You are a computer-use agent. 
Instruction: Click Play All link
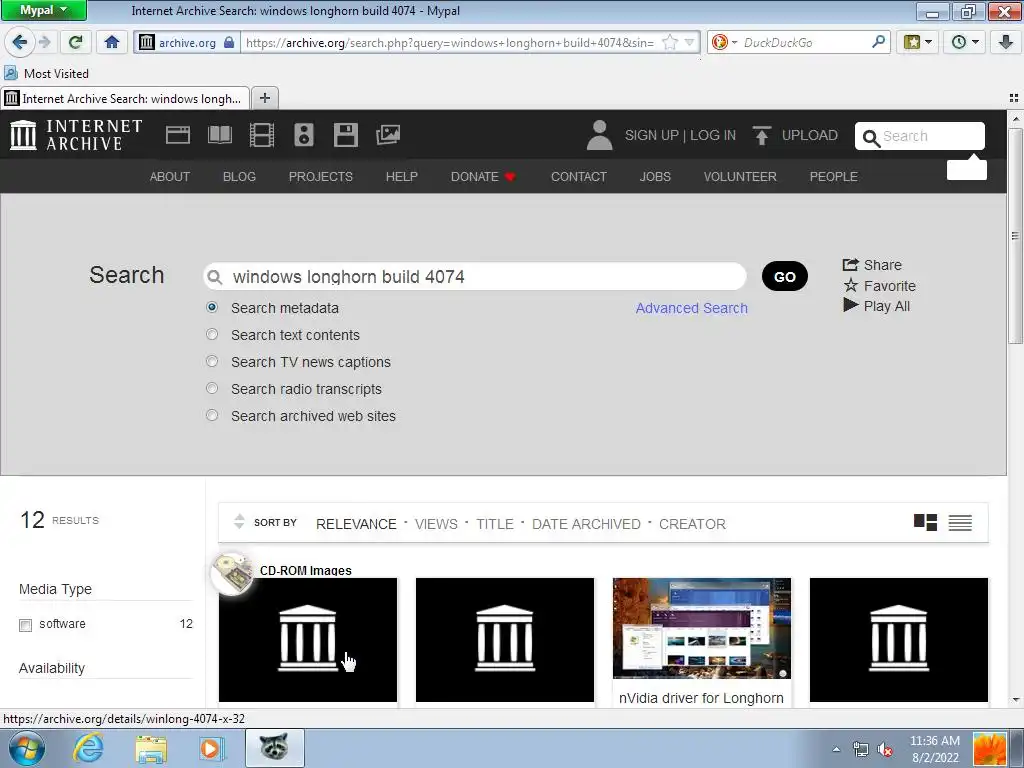877,306
